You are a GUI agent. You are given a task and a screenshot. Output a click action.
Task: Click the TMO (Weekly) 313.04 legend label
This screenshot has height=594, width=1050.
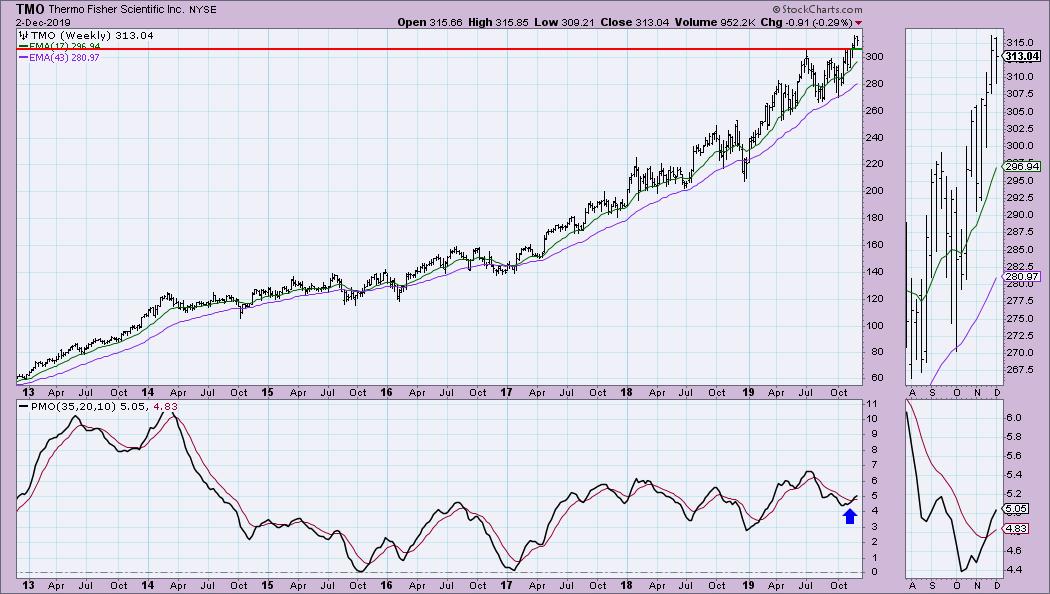tap(92, 35)
